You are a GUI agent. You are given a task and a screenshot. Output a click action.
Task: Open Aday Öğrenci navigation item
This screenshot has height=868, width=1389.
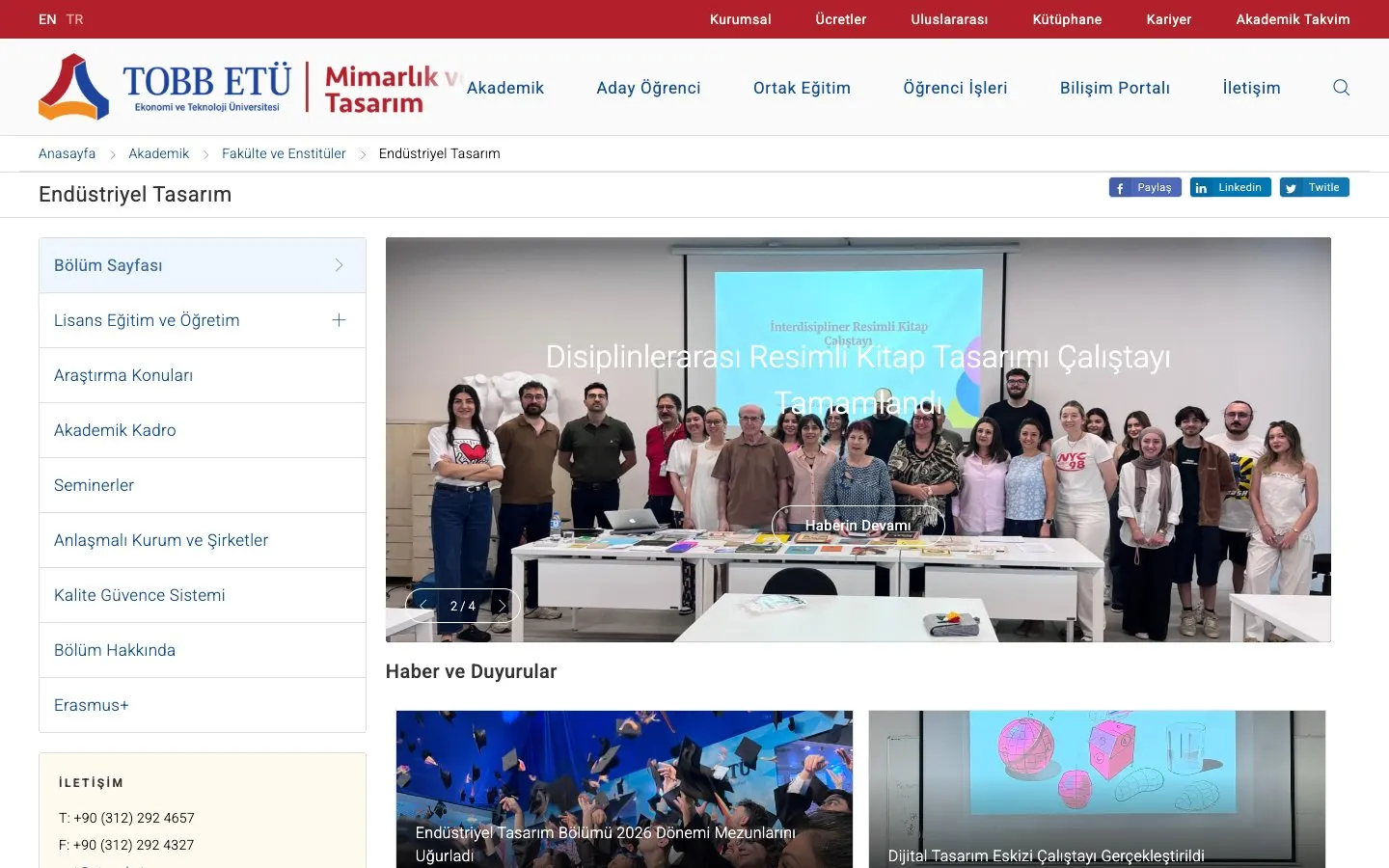pyautogui.click(x=648, y=88)
